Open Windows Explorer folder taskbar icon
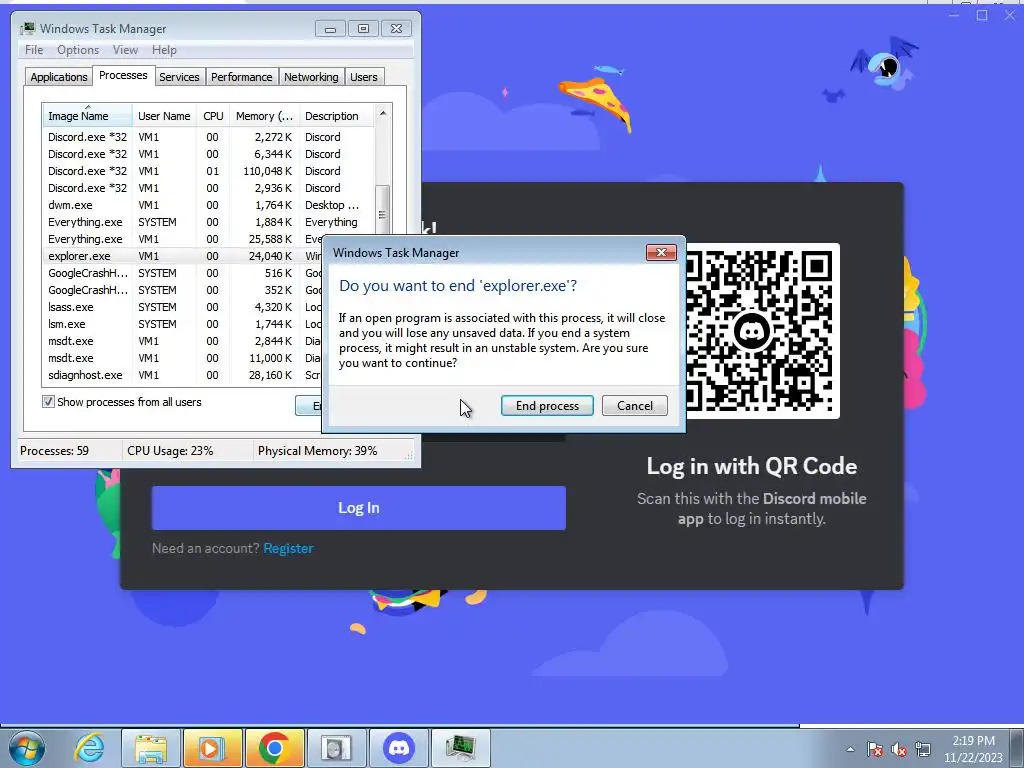This screenshot has width=1024, height=768. tap(152, 748)
